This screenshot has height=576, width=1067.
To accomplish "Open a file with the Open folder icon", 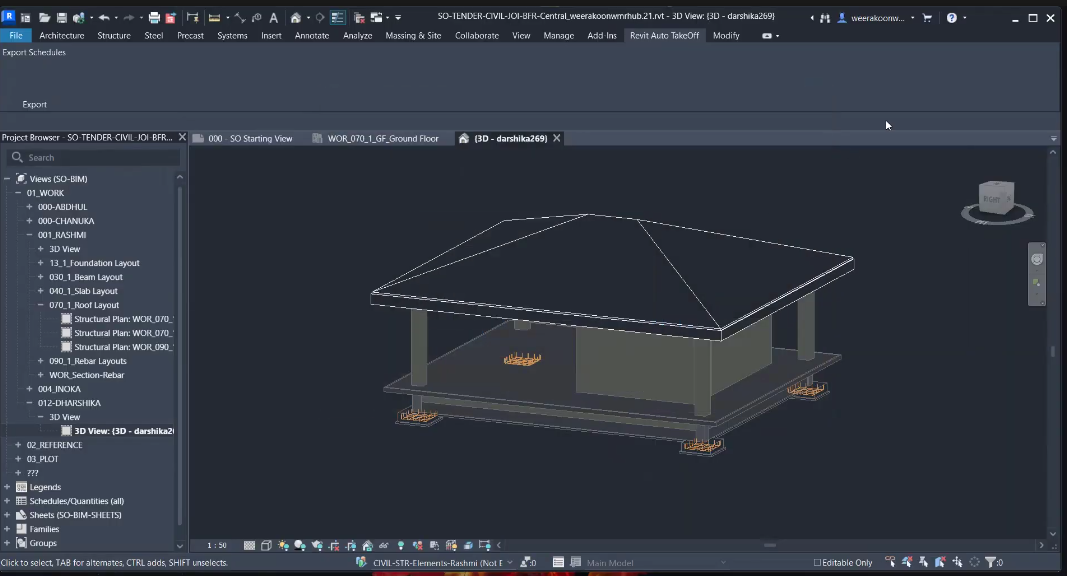I will [x=44, y=18].
